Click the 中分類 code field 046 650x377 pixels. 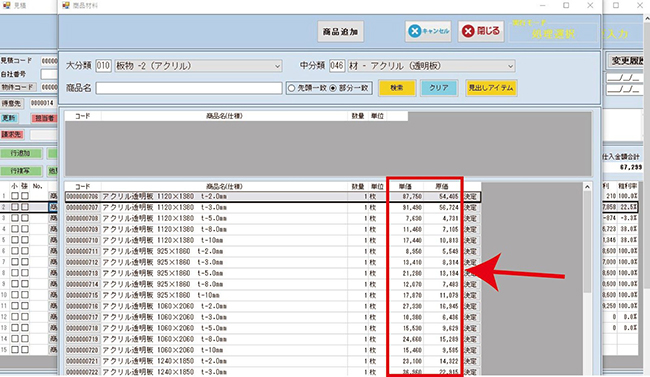[337, 66]
